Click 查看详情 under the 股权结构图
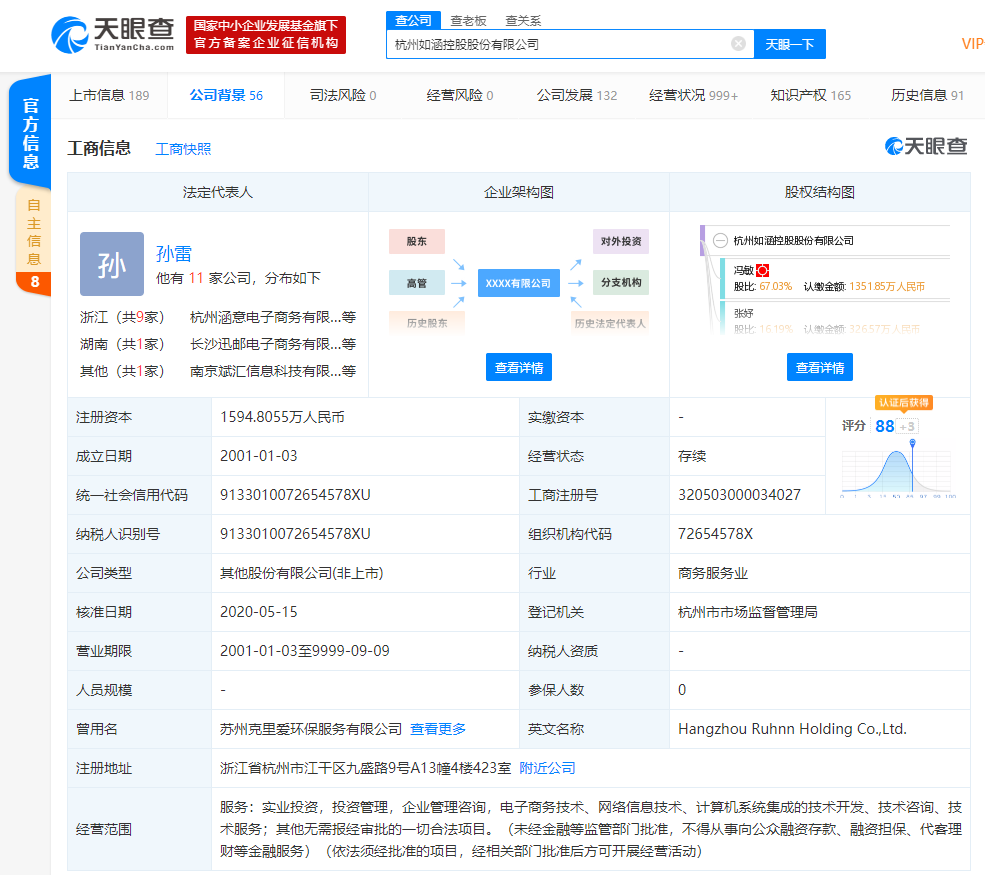Screen dimensions: 985x875 click(818, 367)
